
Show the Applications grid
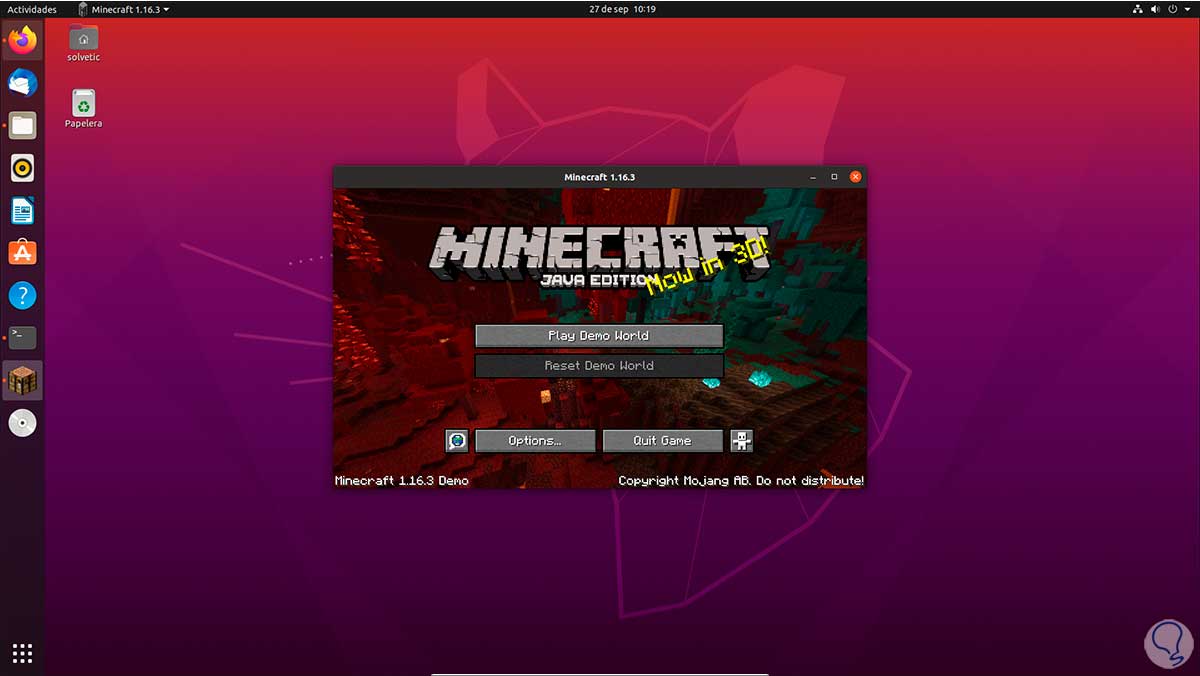point(22,652)
